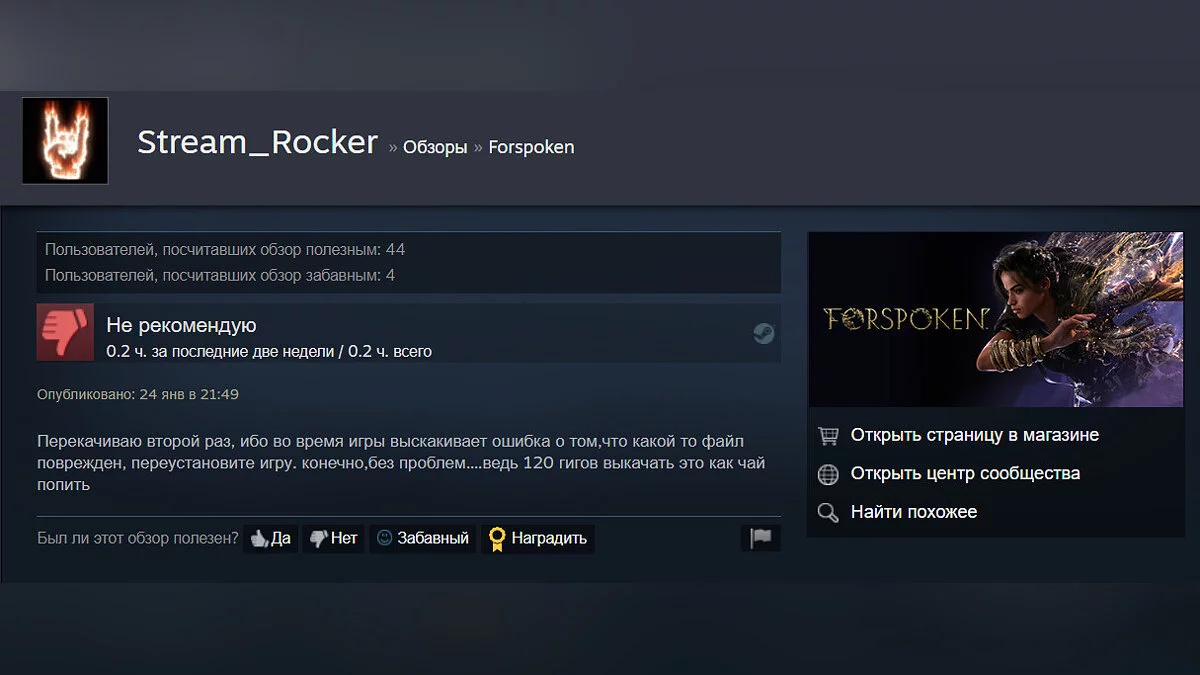Image resolution: width=1200 pixels, height=675 pixels.
Task: Open the Stream_Rocker profile name link
Action: (258, 143)
